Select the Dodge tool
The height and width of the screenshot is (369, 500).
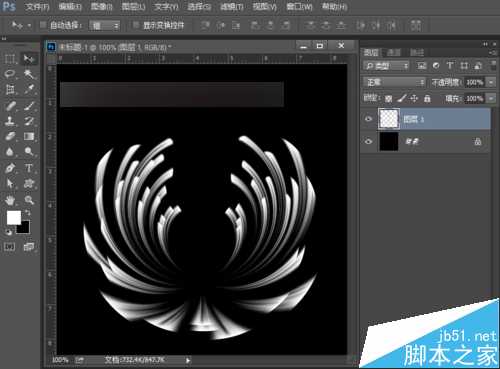click(29, 152)
